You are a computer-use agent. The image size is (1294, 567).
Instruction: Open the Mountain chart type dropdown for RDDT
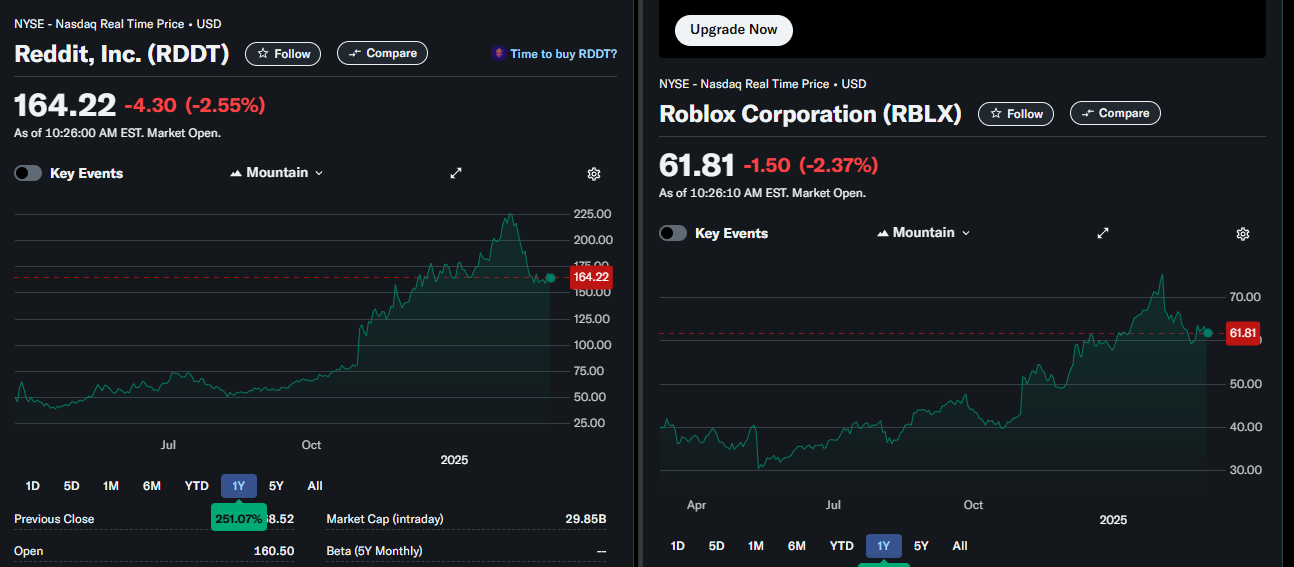277,173
